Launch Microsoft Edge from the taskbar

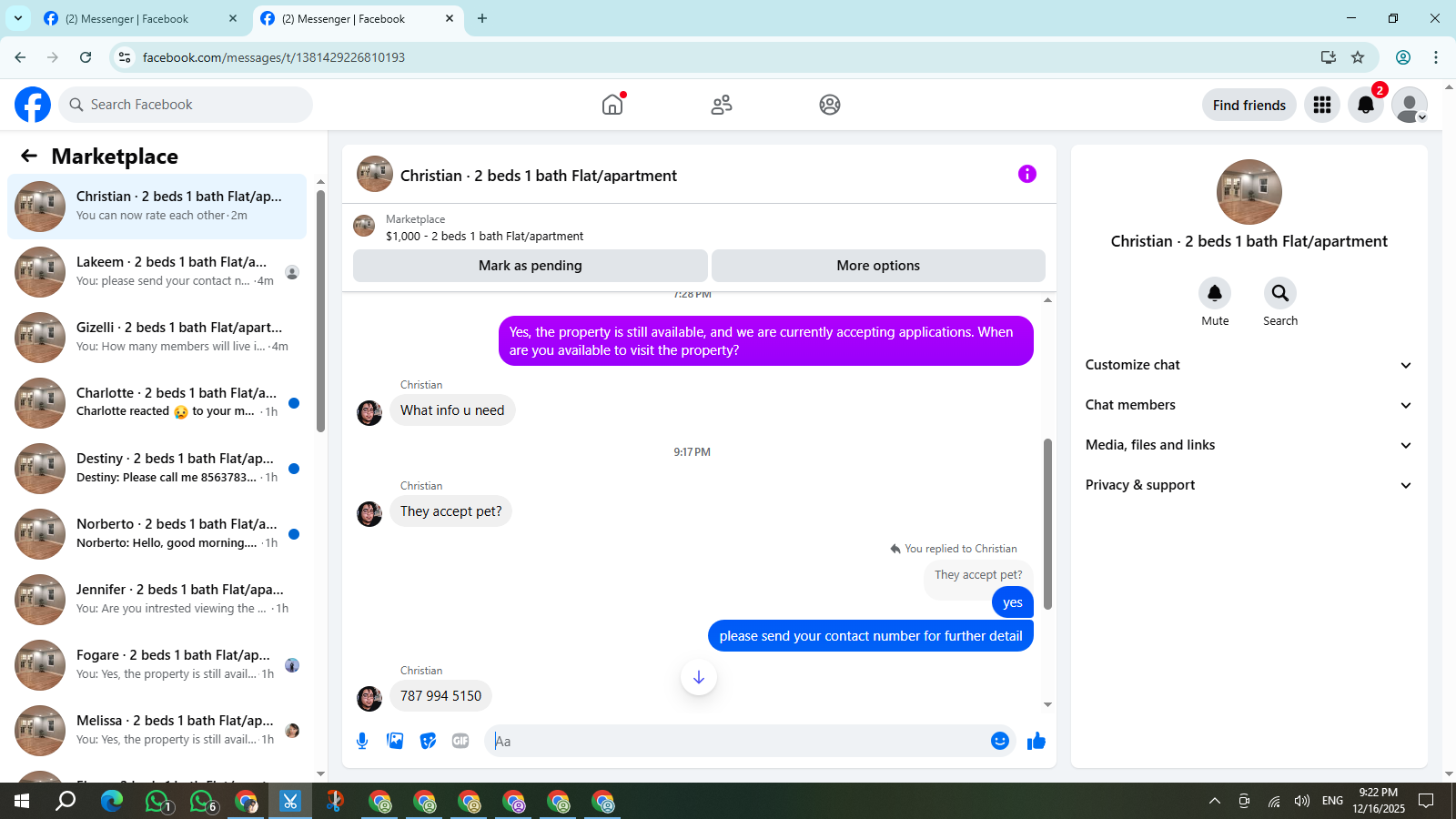coord(111,801)
